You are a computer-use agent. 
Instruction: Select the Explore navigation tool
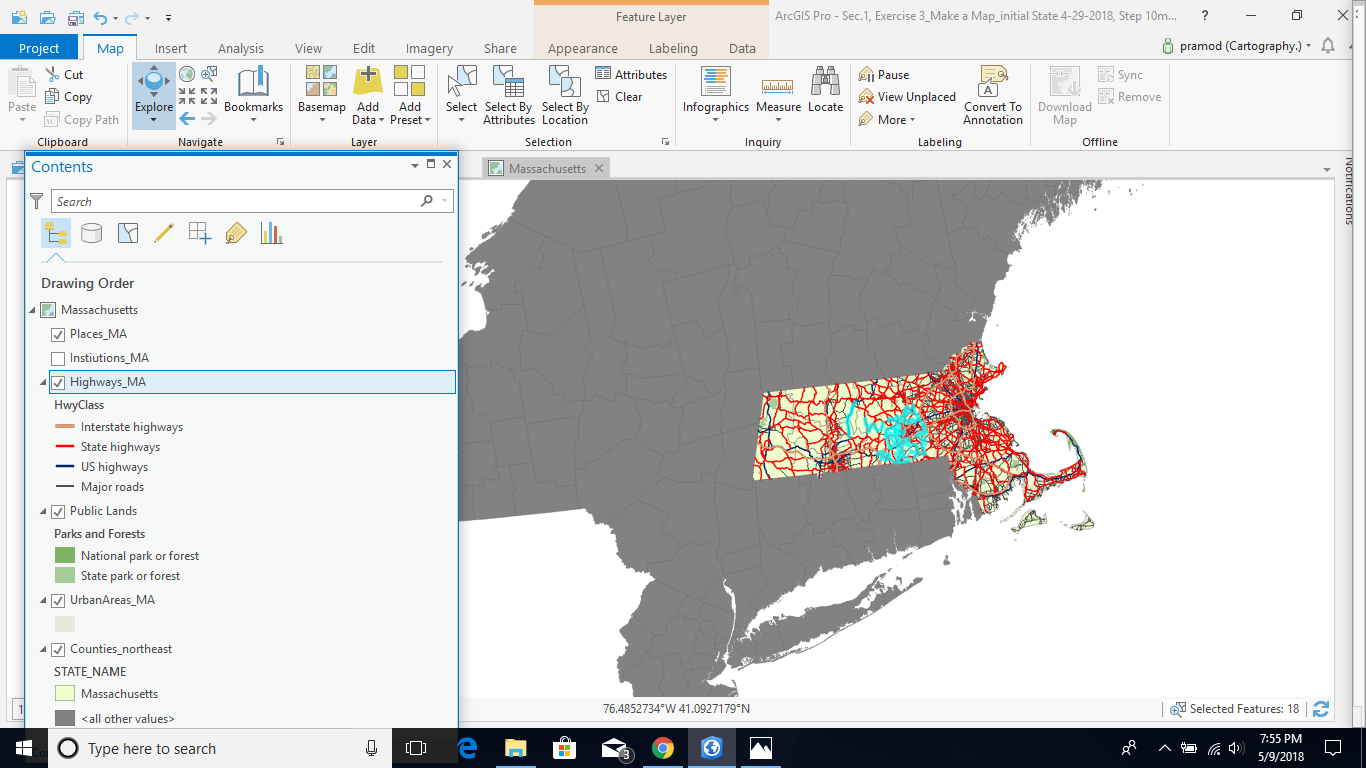pyautogui.click(x=153, y=86)
